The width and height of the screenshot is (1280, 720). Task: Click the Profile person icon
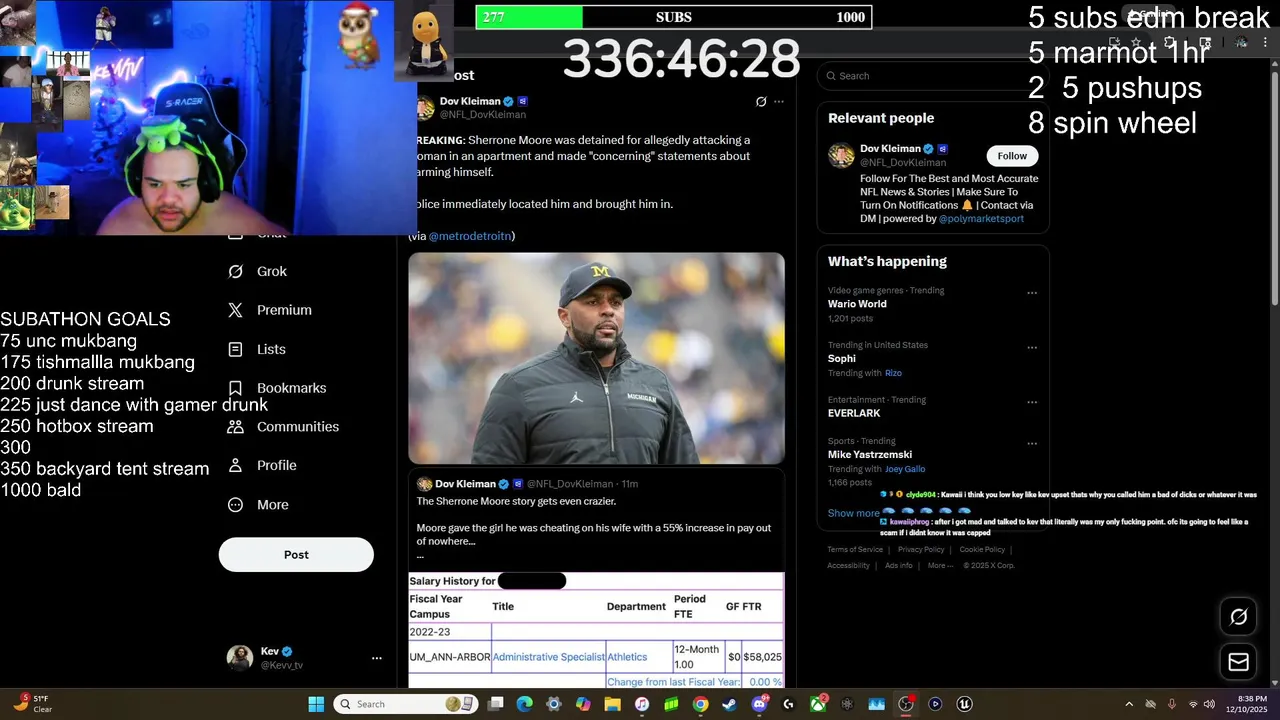(236, 465)
